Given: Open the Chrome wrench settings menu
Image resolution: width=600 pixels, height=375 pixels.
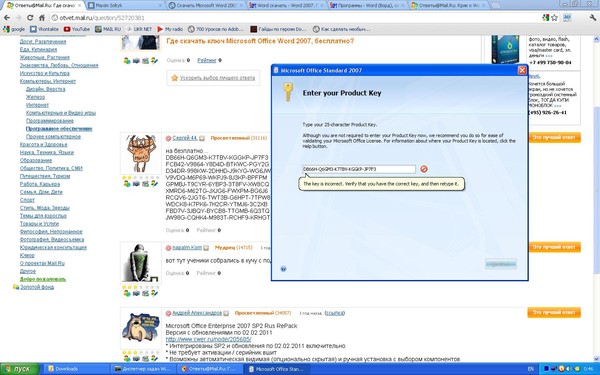Looking at the screenshot, I should (593, 18).
